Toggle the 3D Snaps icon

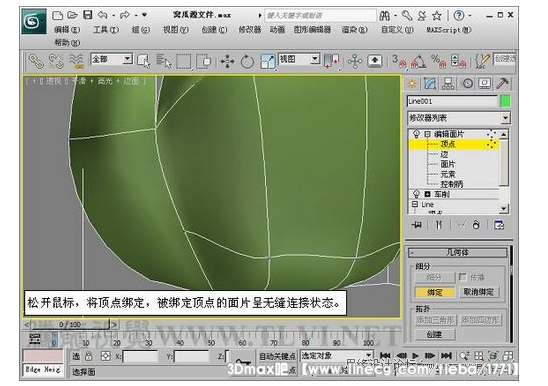[399, 61]
